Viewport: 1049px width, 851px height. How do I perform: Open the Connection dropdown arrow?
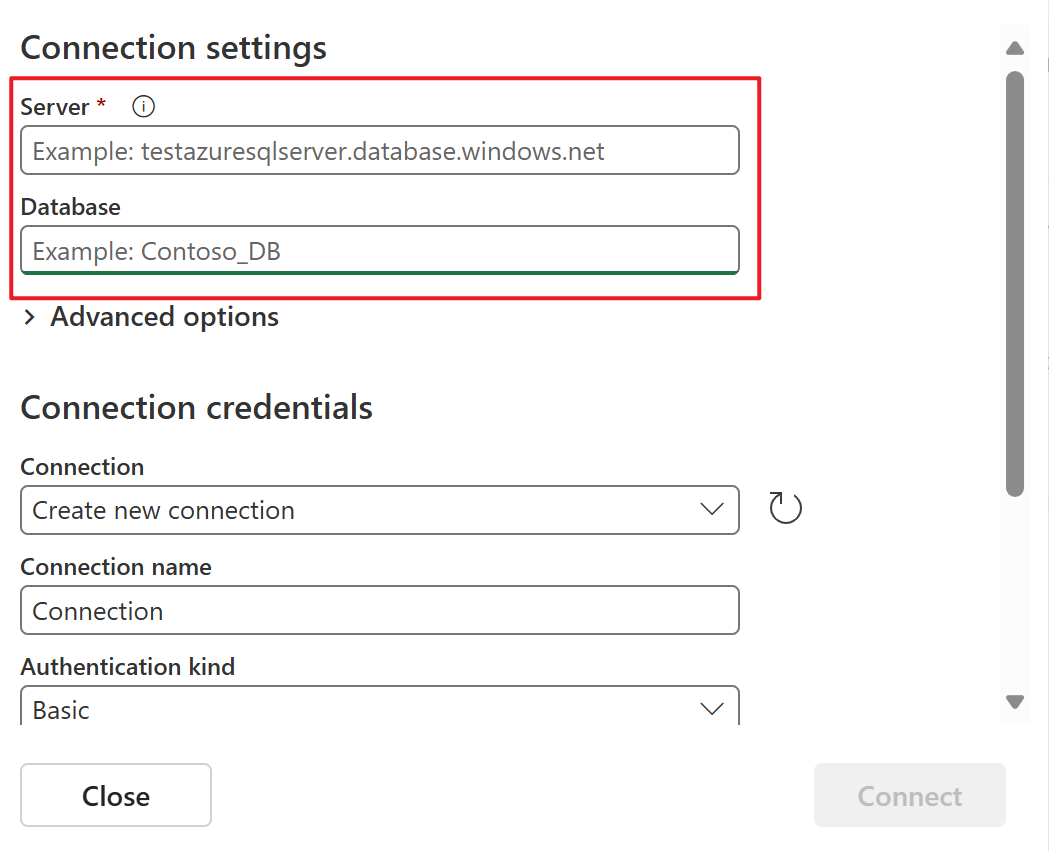[x=712, y=510]
